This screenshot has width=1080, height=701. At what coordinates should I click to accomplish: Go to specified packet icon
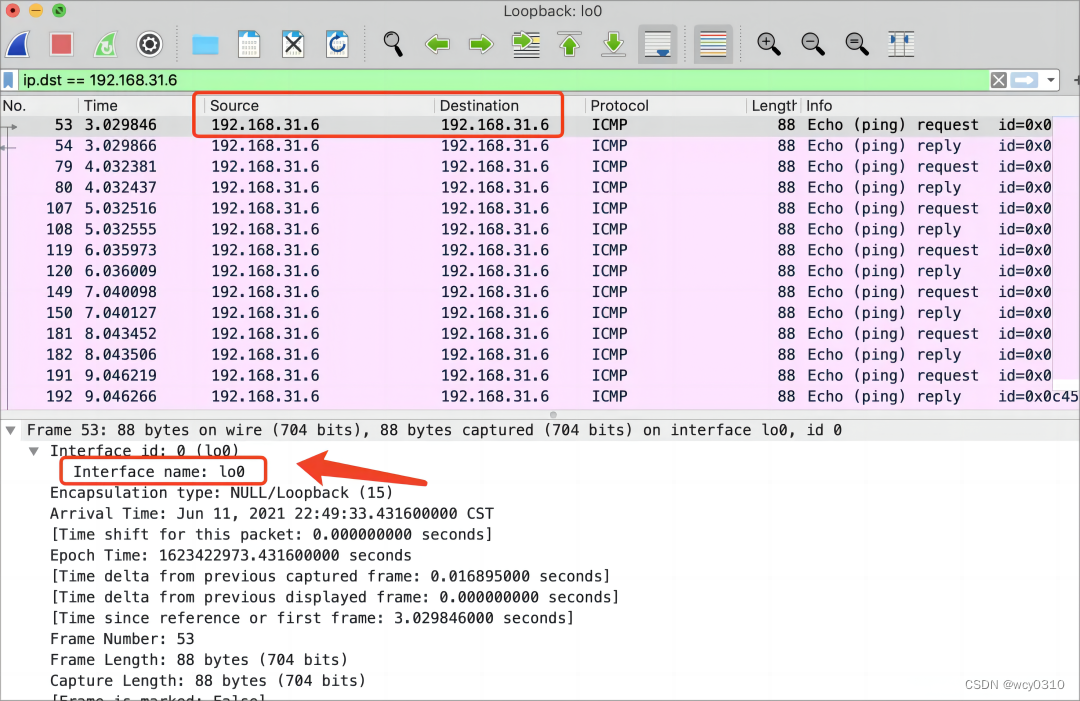pos(526,45)
